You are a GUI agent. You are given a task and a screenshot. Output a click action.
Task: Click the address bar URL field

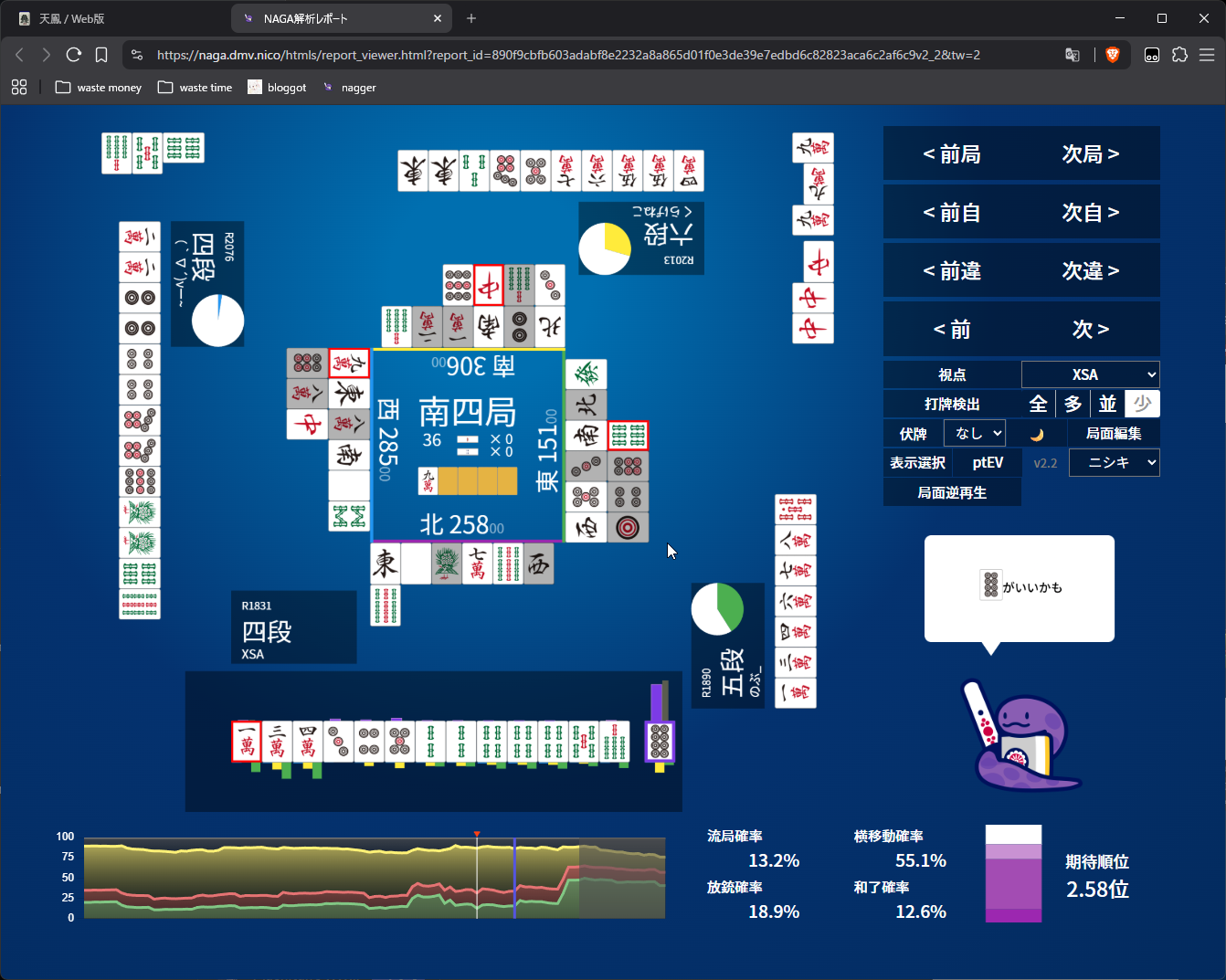pos(603,55)
